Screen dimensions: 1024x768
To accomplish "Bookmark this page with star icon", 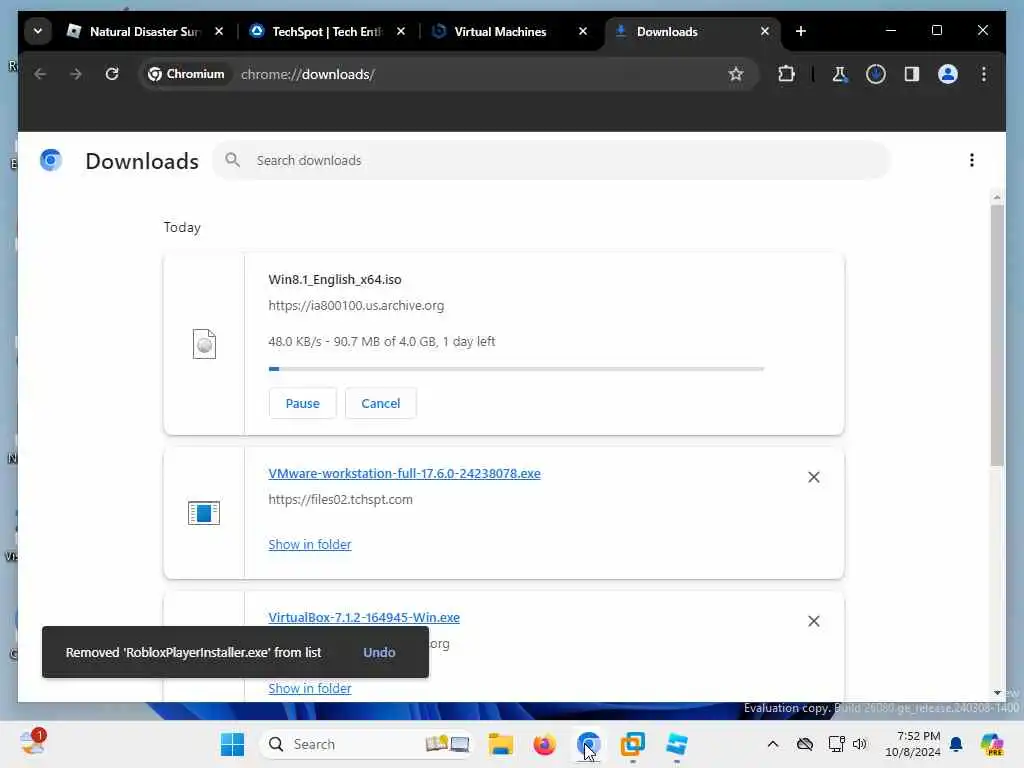I will (x=736, y=74).
